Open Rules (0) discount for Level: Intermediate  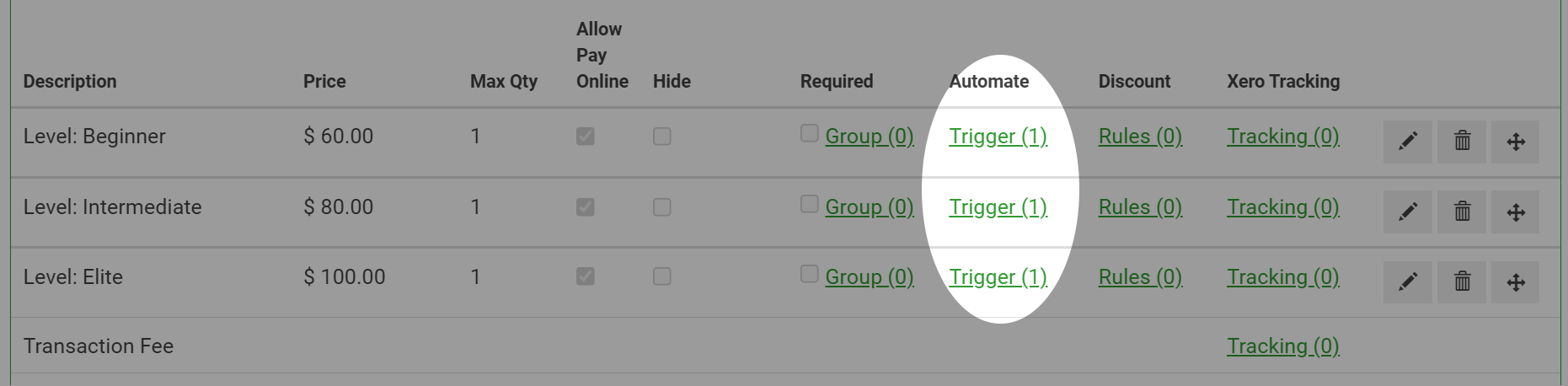tap(1140, 207)
